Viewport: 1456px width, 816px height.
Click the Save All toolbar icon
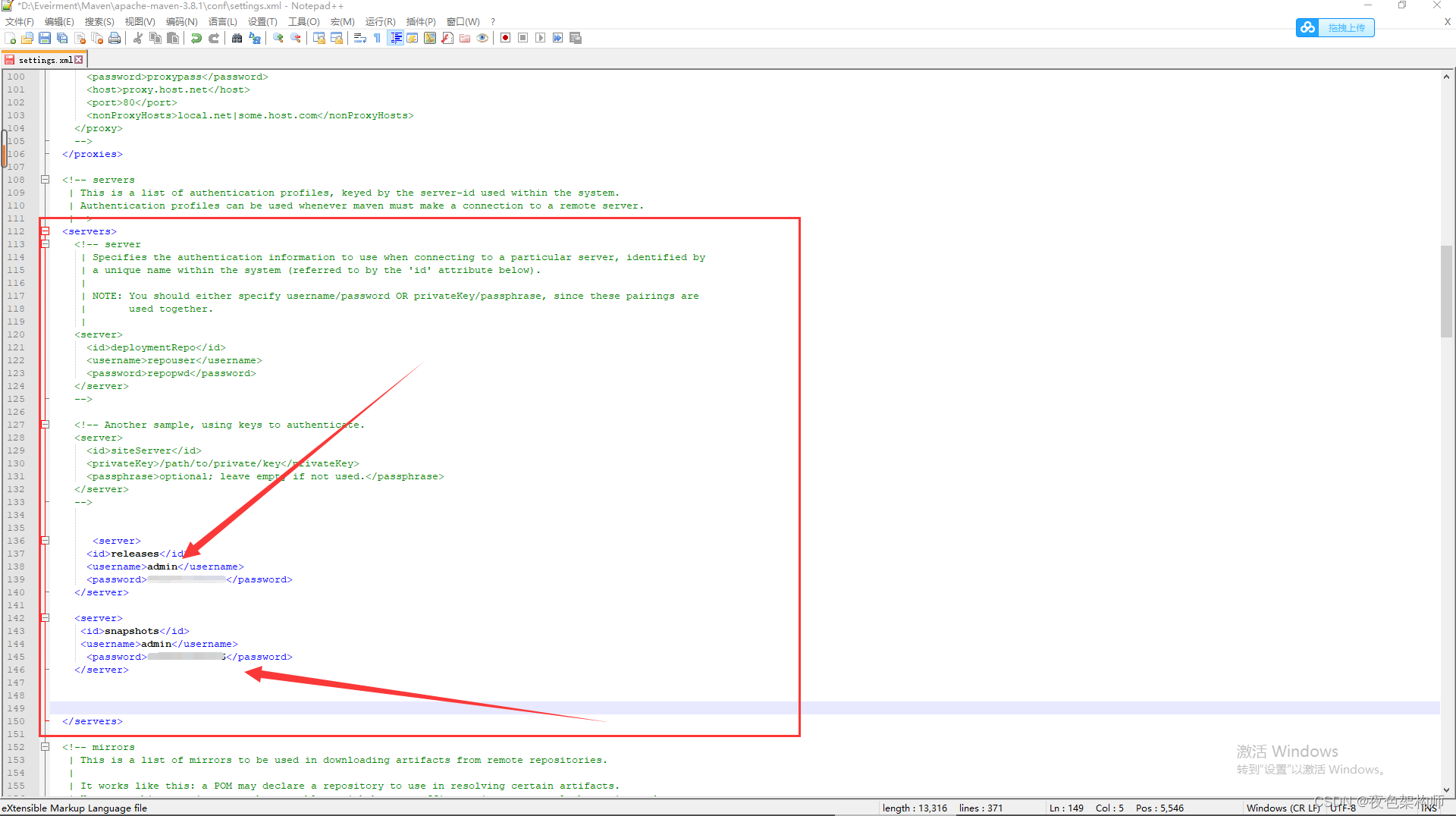pyautogui.click(x=62, y=38)
